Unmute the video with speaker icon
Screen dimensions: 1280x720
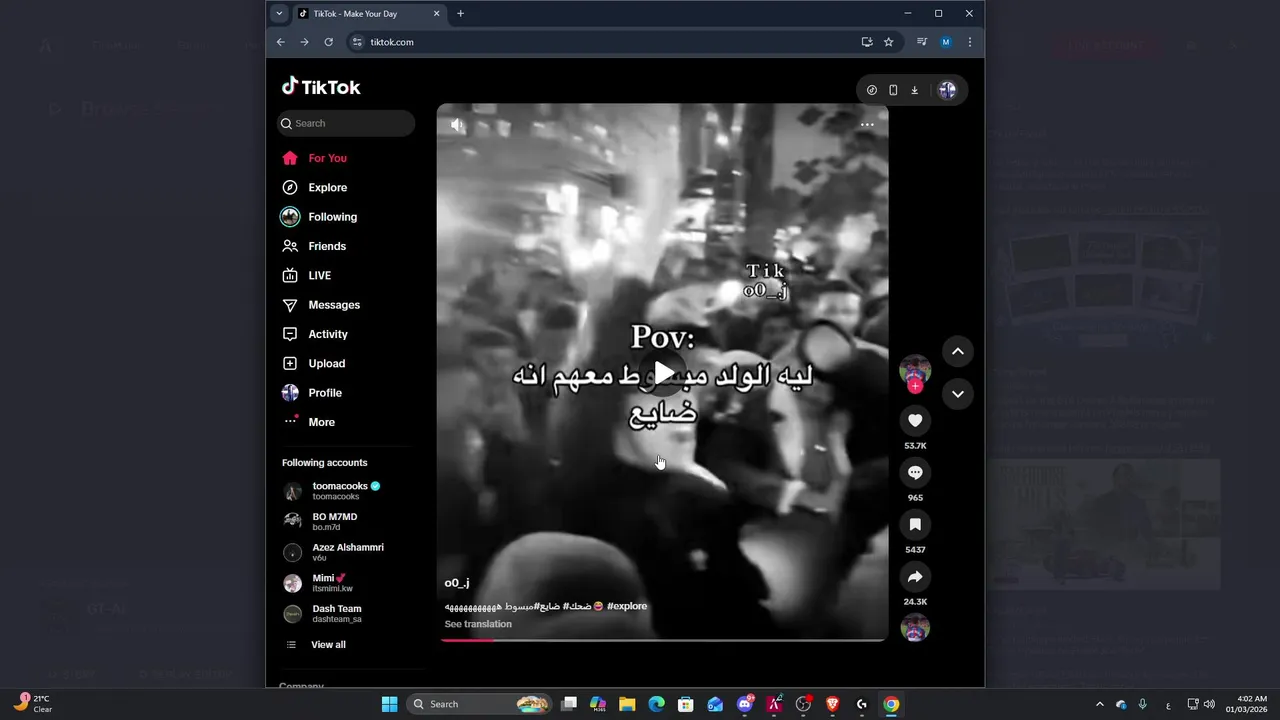tap(458, 125)
